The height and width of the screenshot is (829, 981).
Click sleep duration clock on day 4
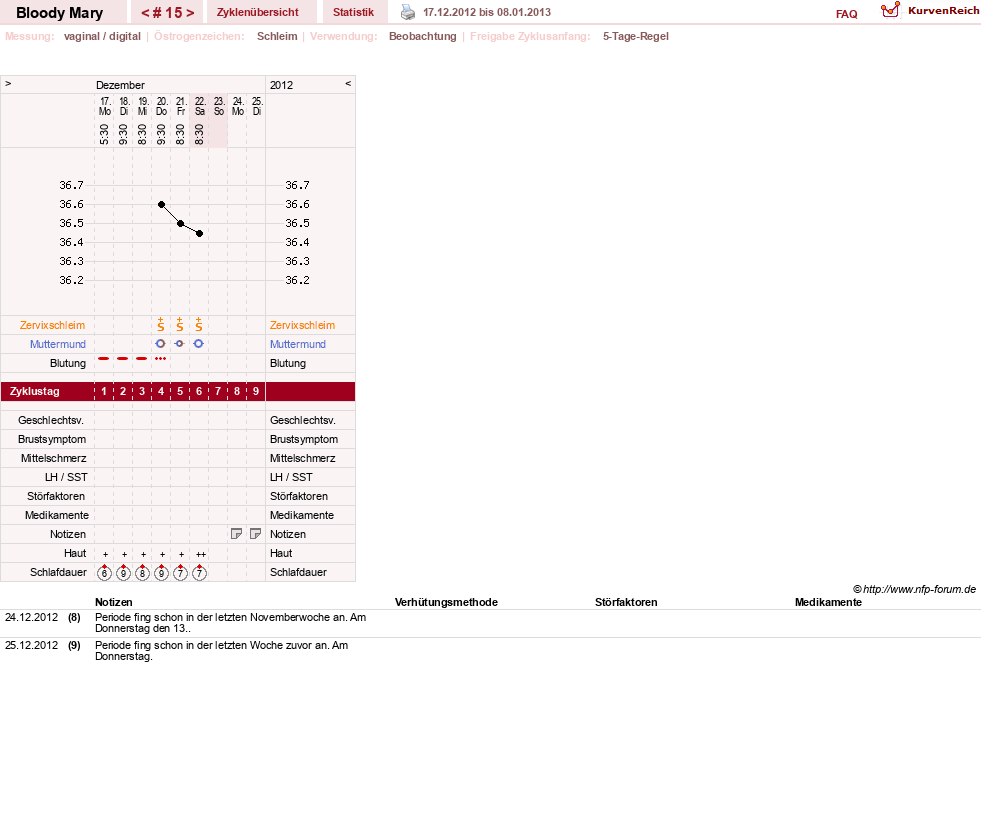[x=161, y=572]
